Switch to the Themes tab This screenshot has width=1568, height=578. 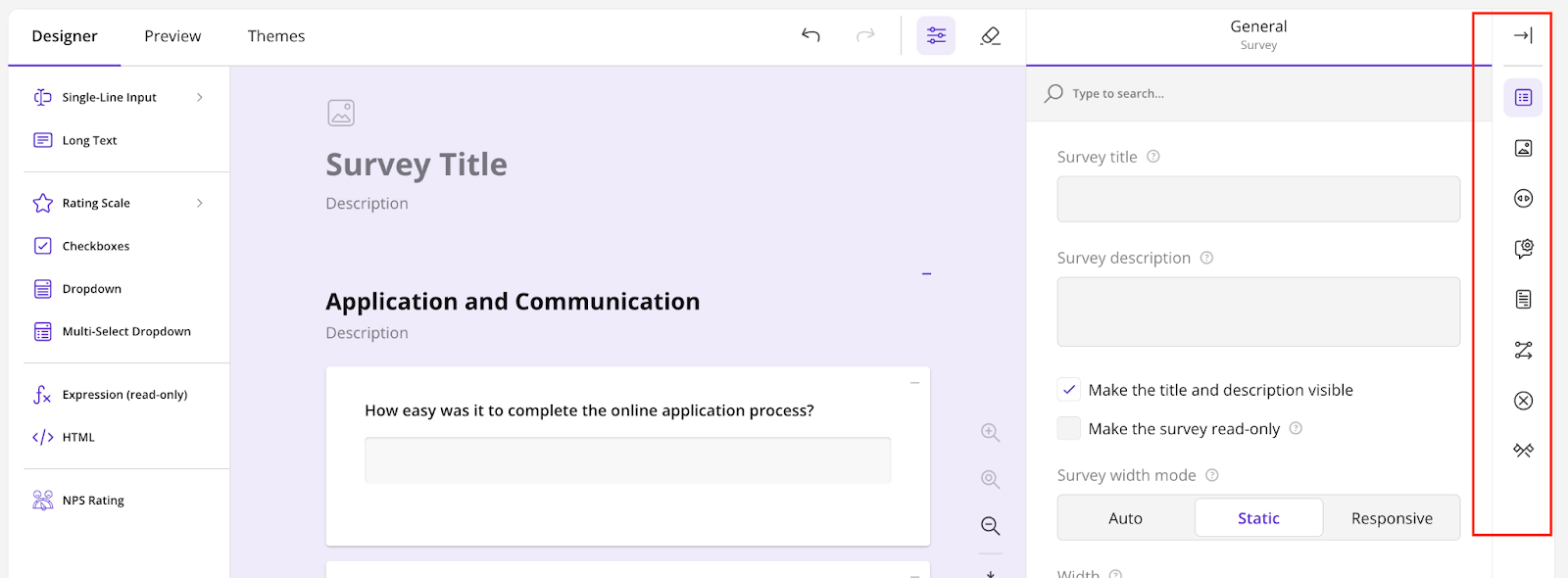[276, 36]
